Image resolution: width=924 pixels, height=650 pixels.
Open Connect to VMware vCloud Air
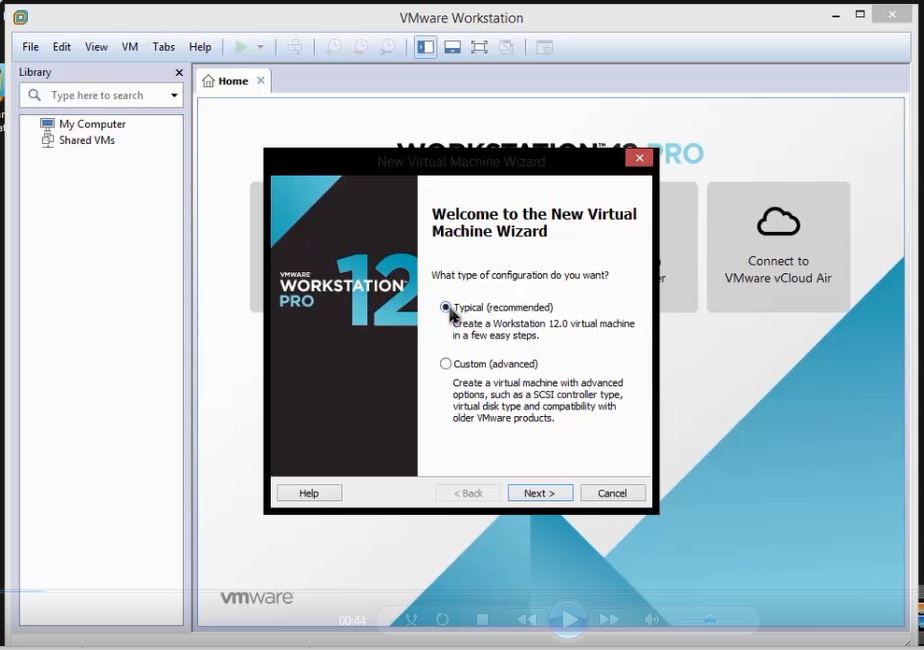coord(778,245)
